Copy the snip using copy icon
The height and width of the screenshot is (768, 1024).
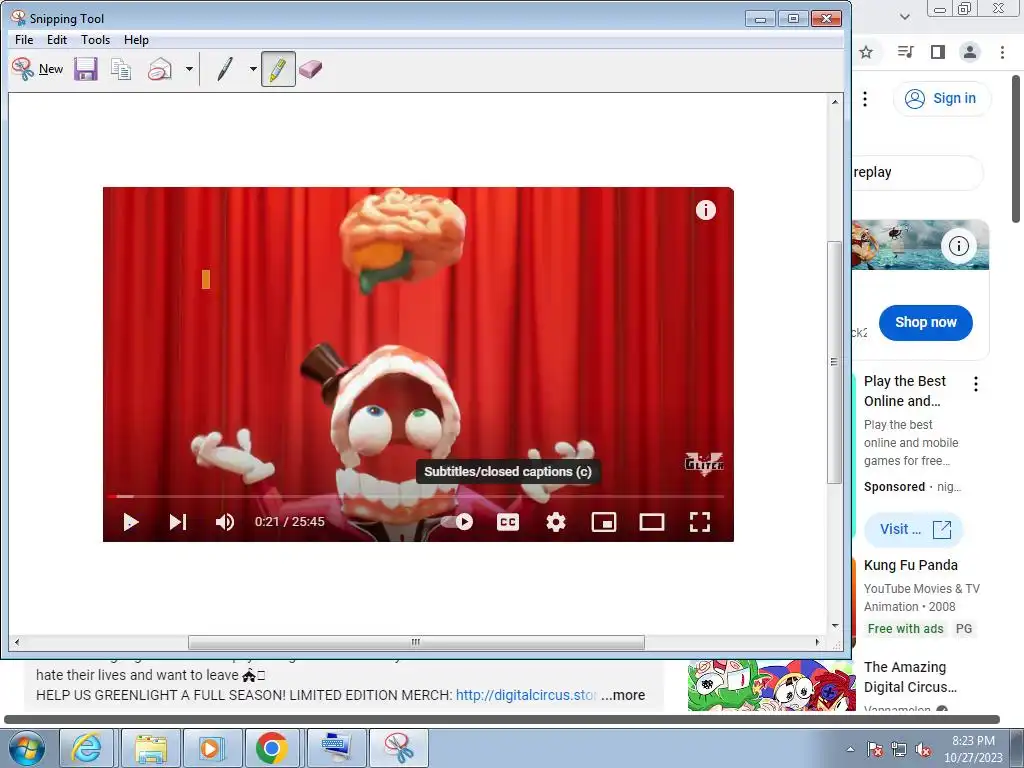coord(121,69)
